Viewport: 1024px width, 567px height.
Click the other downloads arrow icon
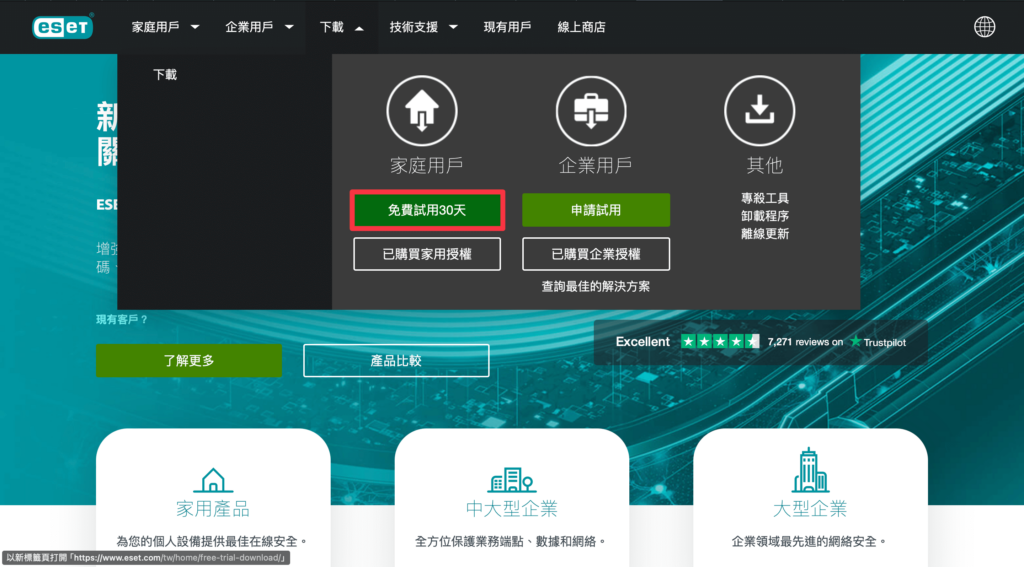point(760,111)
